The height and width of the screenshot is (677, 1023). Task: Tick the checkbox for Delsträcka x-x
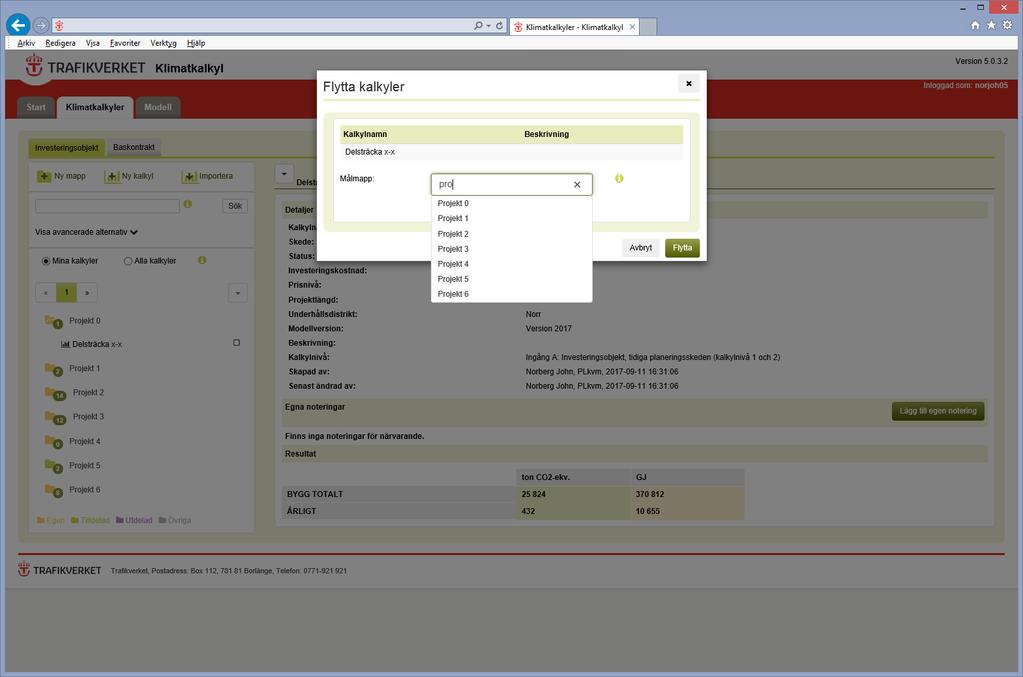(x=237, y=342)
